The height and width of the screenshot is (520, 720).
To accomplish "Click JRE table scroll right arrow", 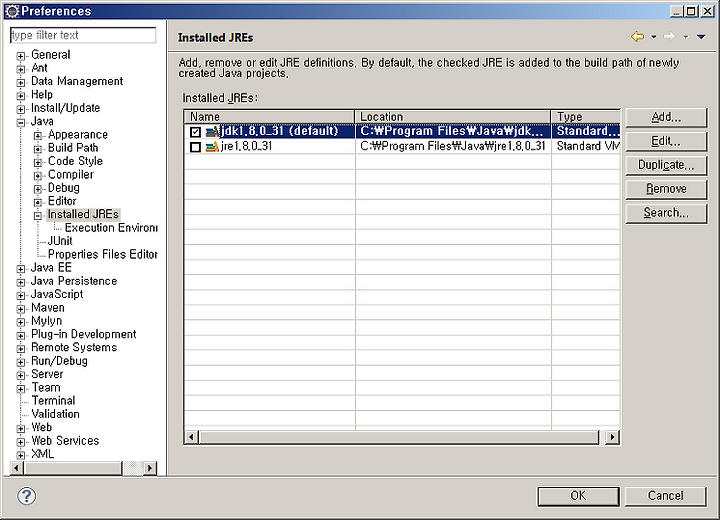I will pyautogui.click(x=612, y=437).
